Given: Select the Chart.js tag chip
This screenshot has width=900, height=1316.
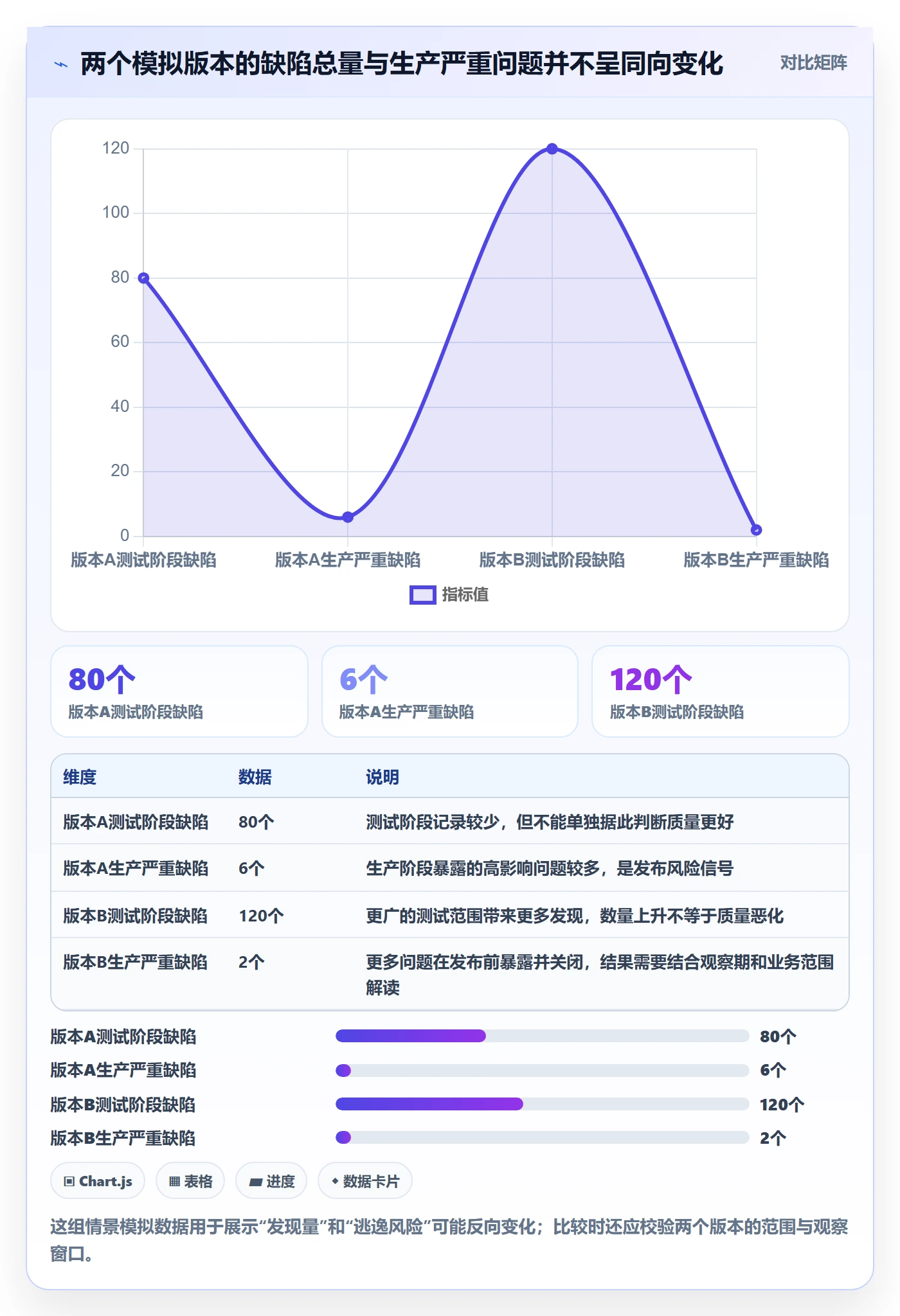Looking at the screenshot, I should tap(98, 1181).
